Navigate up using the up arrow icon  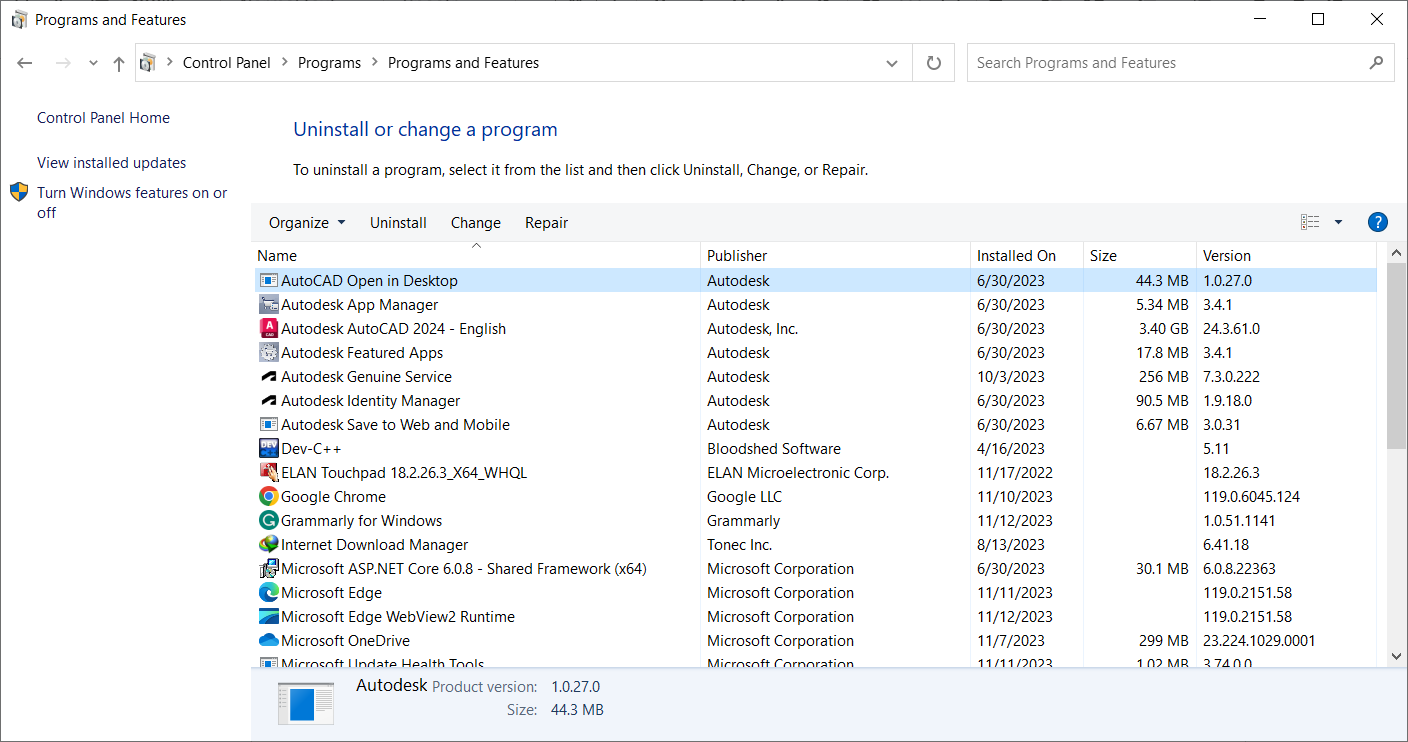[118, 62]
